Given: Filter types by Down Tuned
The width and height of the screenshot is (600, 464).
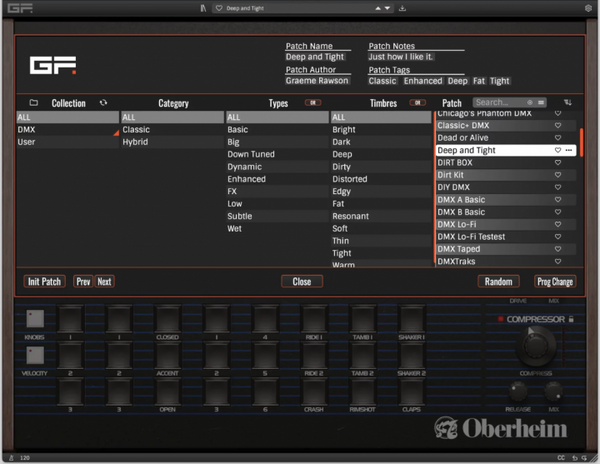Looking at the screenshot, I should click(x=277, y=154).
